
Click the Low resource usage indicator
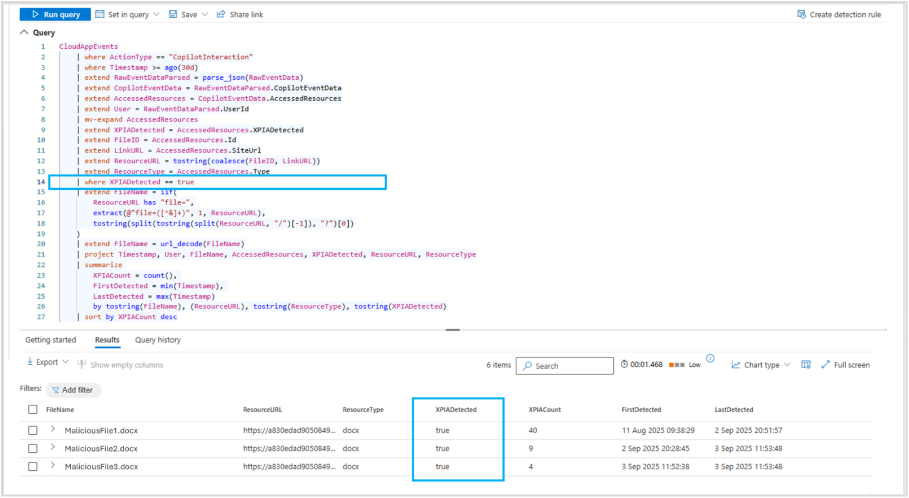click(685, 365)
